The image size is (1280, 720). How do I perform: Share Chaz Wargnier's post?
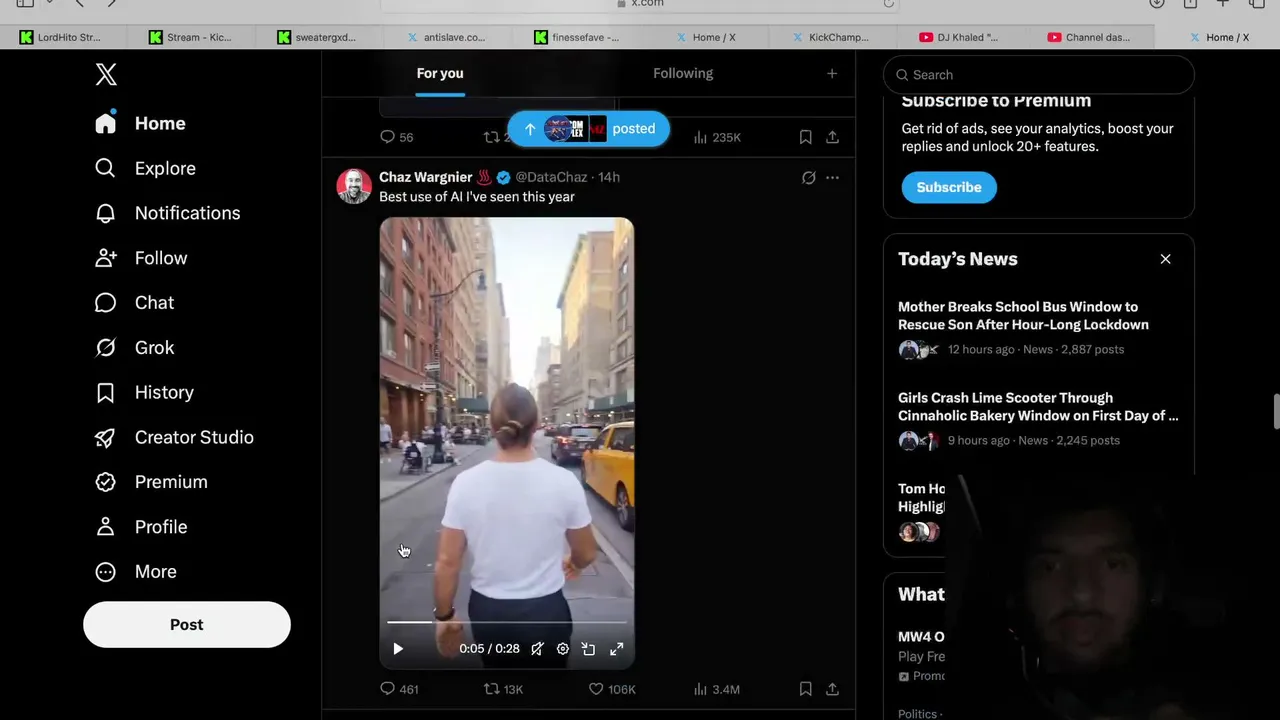coord(832,689)
